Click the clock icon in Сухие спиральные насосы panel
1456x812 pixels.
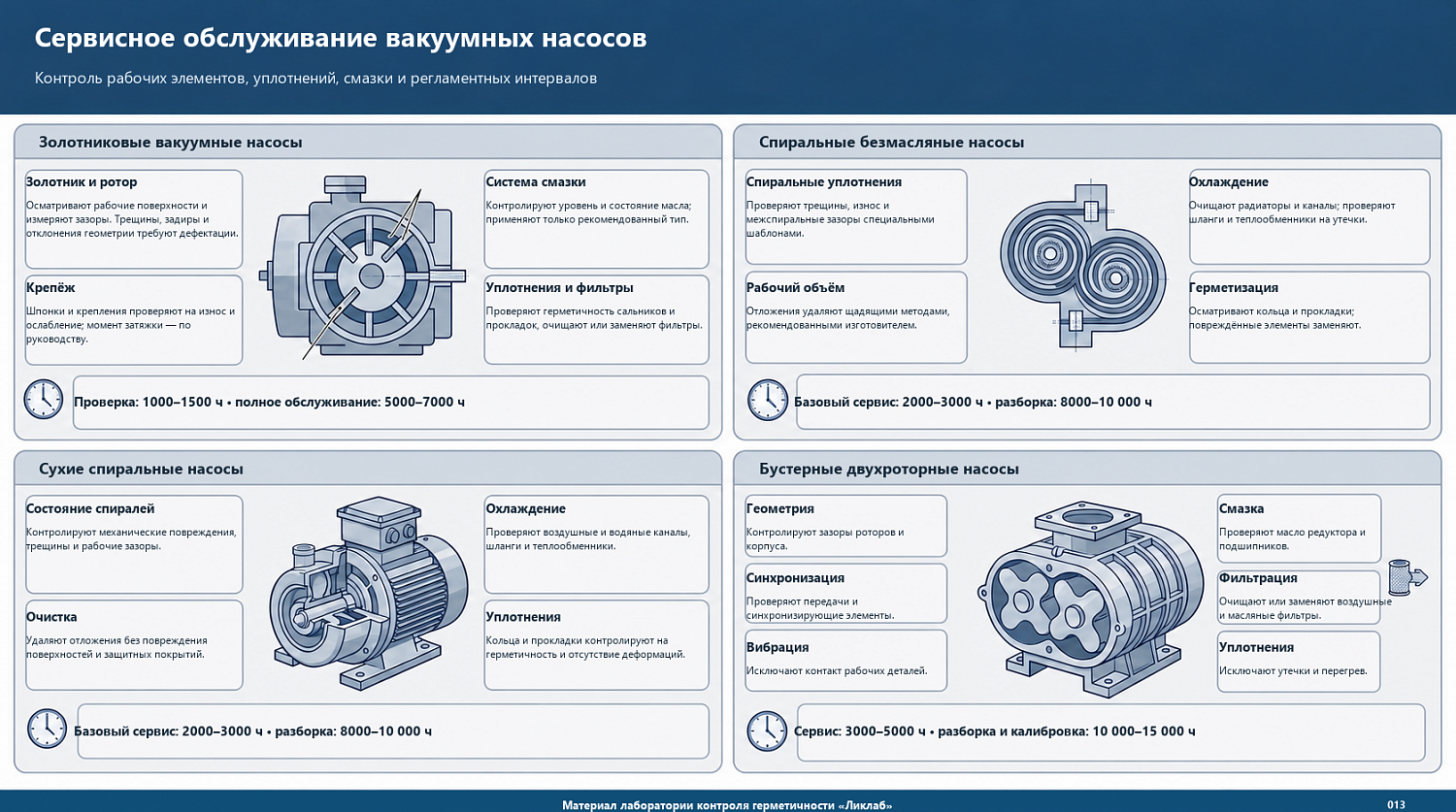click(x=47, y=729)
